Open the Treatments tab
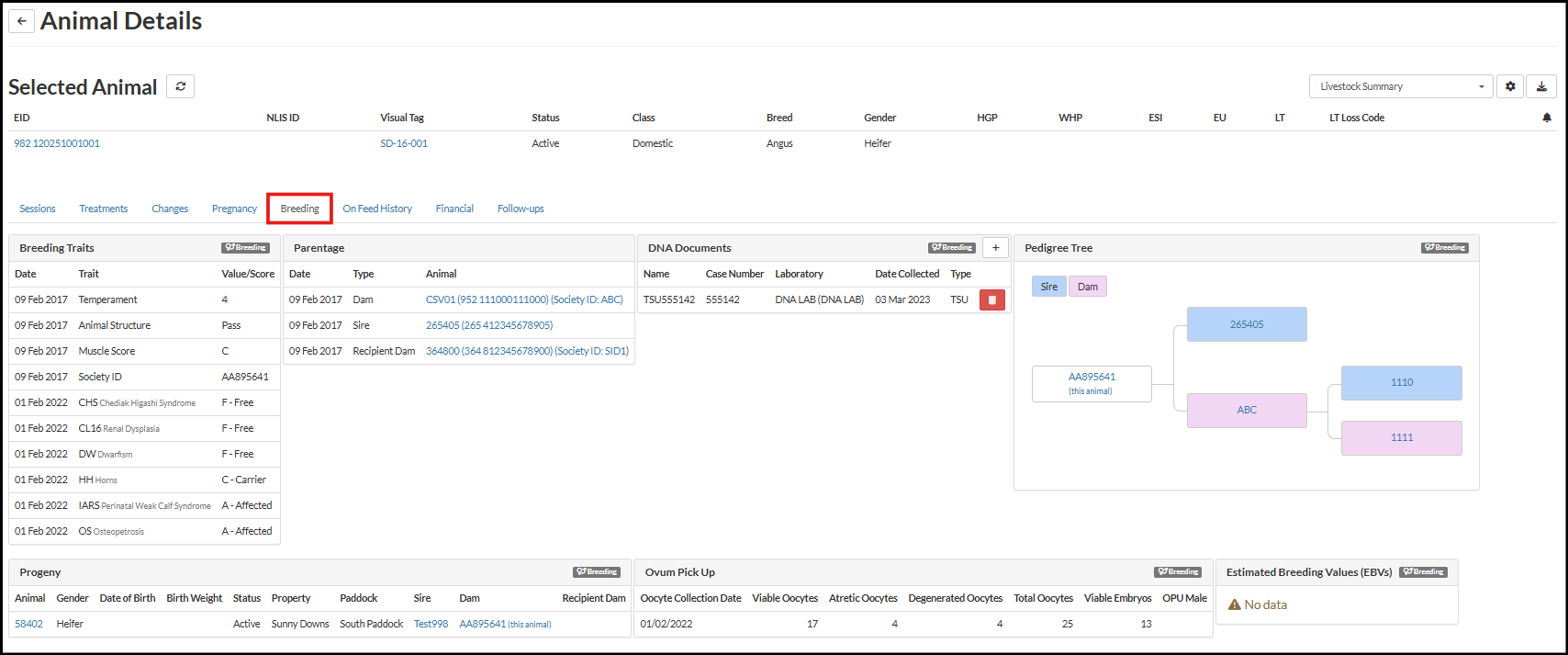 (x=103, y=209)
